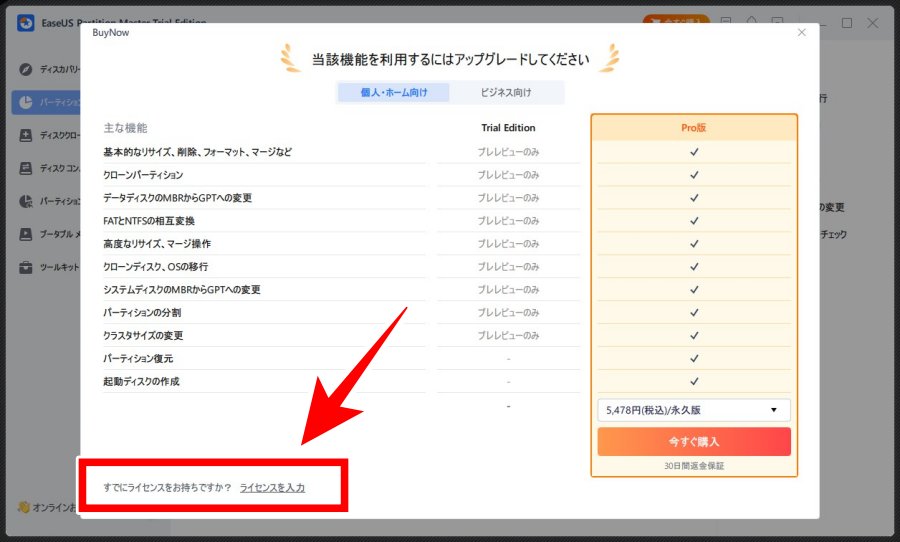The height and width of the screenshot is (542, 900).
Task: Click the Pro版 column header
Action: tap(693, 127)
